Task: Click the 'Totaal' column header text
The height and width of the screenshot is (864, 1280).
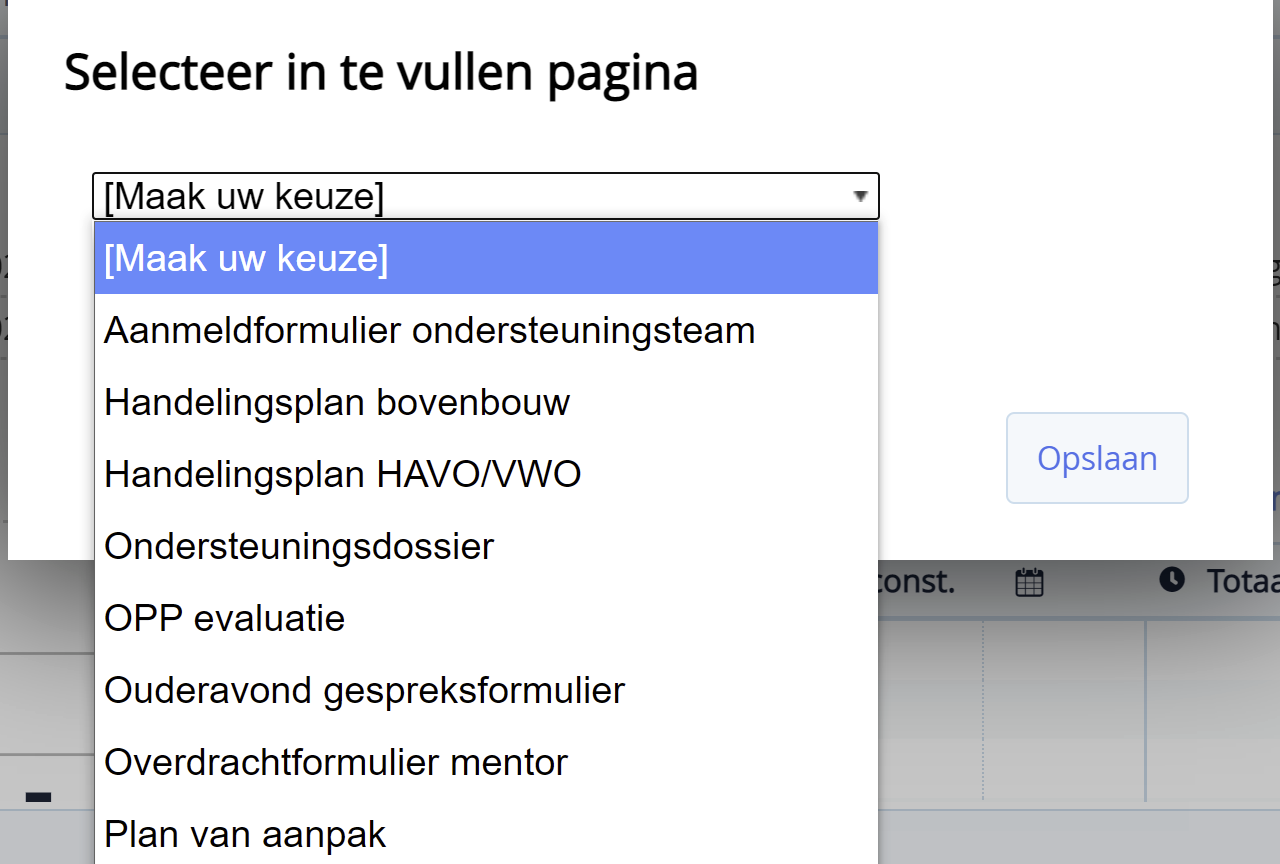Action: [x=1242, y=581]
